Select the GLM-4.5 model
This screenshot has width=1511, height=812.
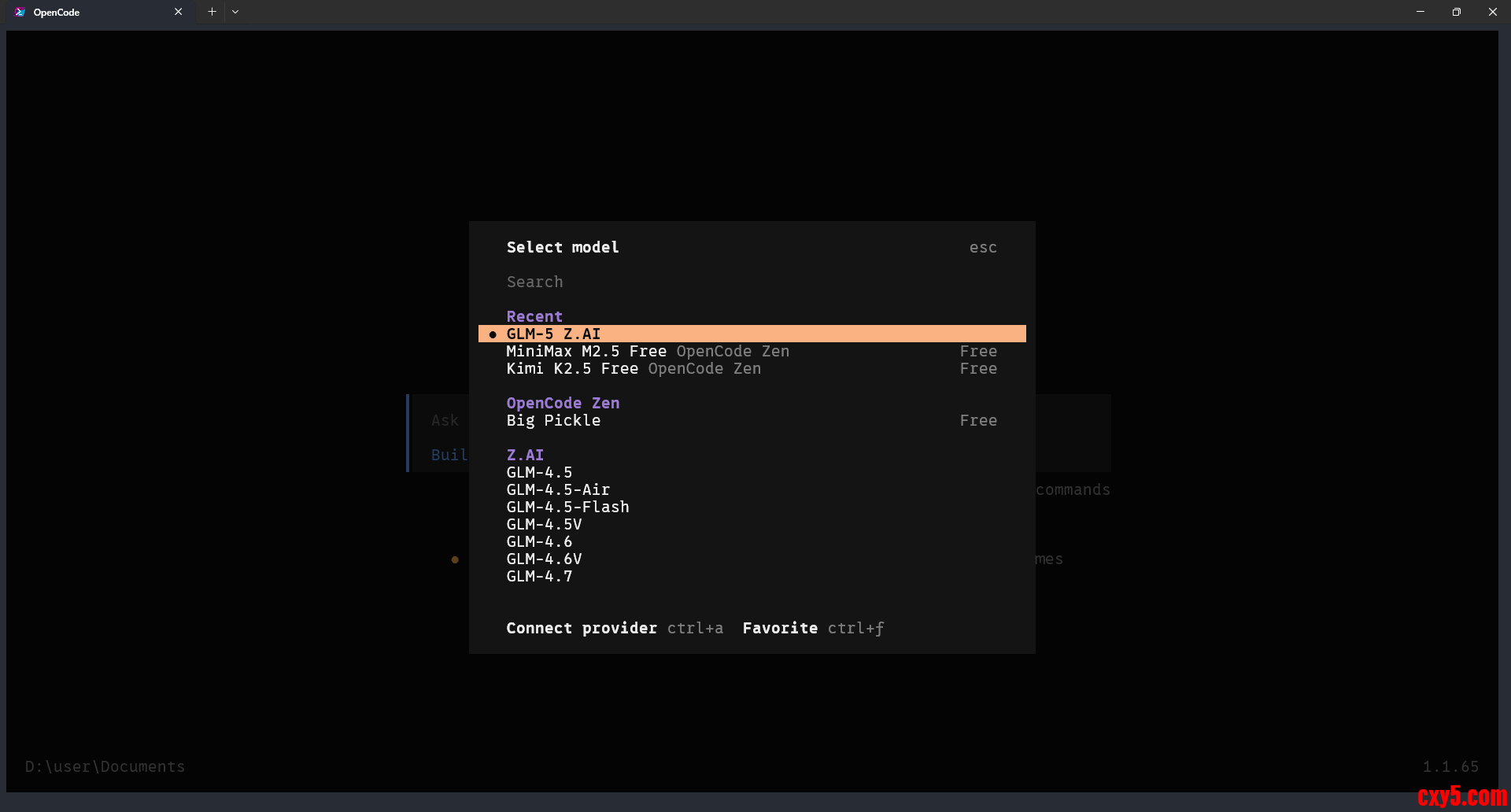pos(539,472)
